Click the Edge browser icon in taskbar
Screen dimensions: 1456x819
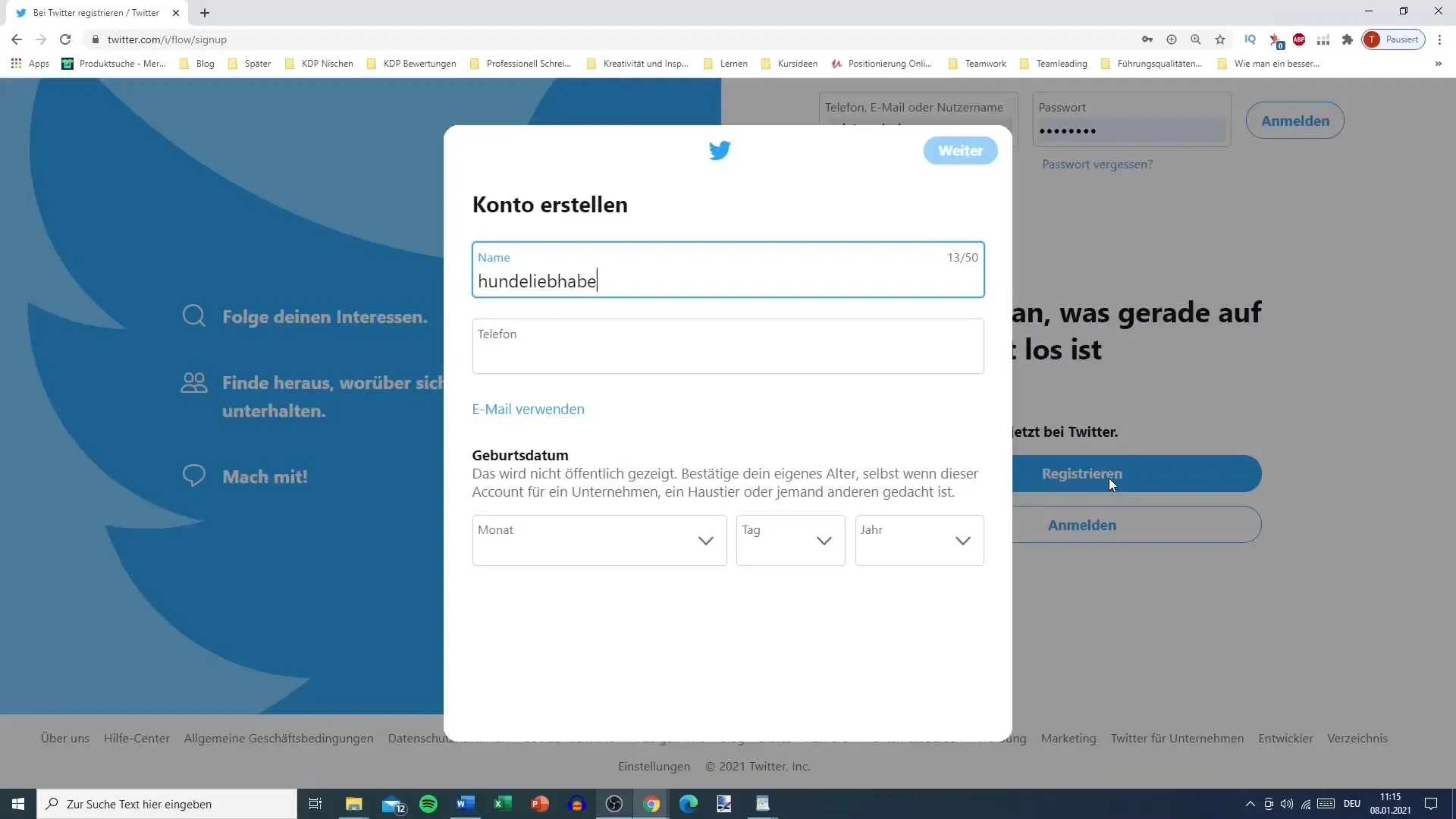(688, 804)
